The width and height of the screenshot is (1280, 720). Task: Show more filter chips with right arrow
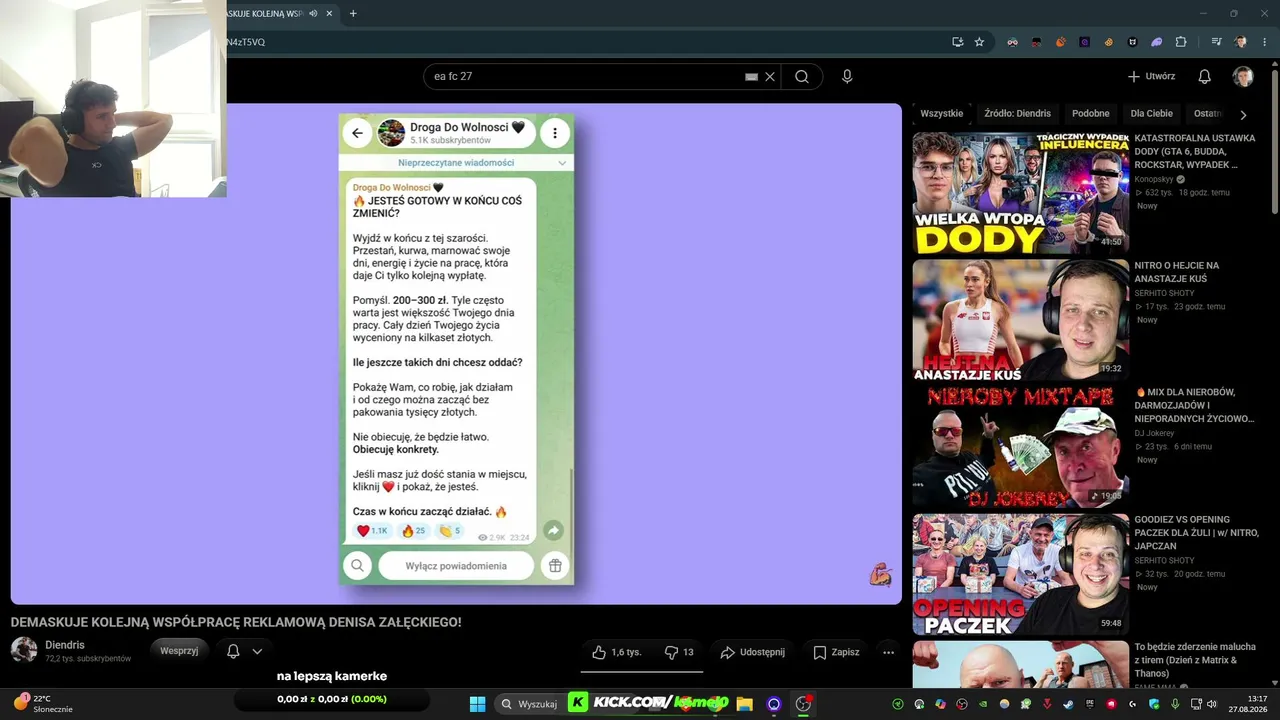click(1243, 115)
